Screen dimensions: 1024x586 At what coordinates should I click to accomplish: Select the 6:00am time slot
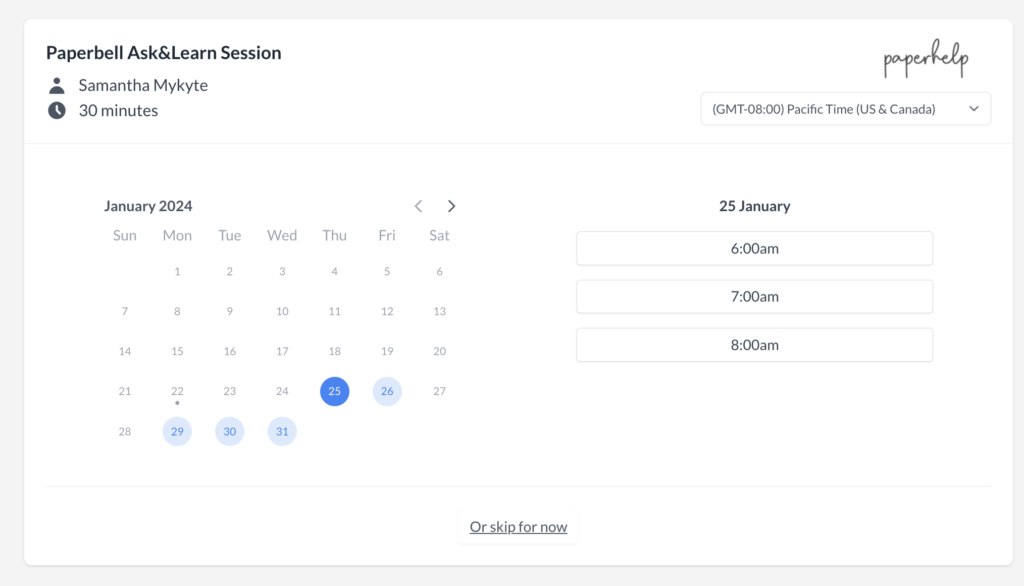point(754,249)
